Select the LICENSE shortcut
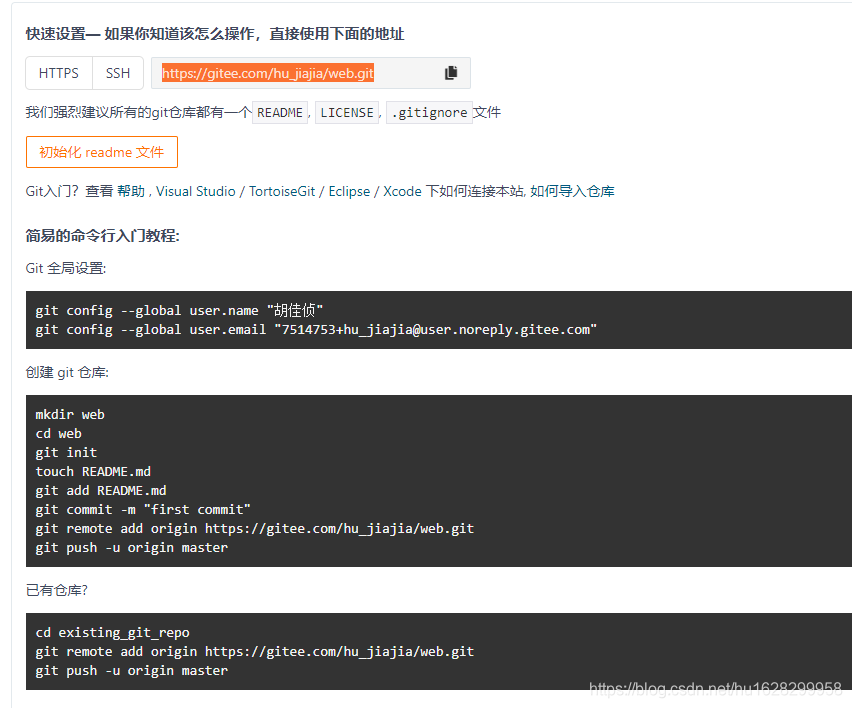The height and width of the screenshot is (708, 852). coord(346,112)
